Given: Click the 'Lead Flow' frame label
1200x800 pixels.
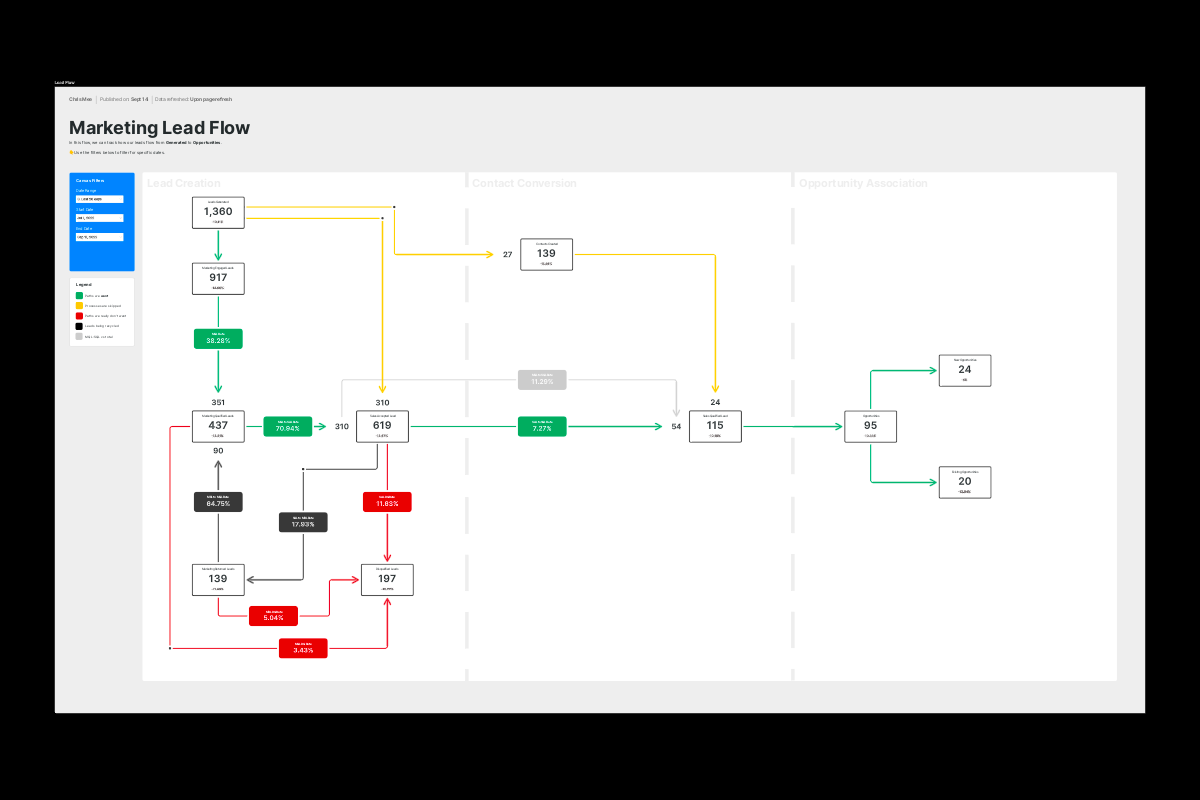Looking at the screenshot, I should (64, 82).
